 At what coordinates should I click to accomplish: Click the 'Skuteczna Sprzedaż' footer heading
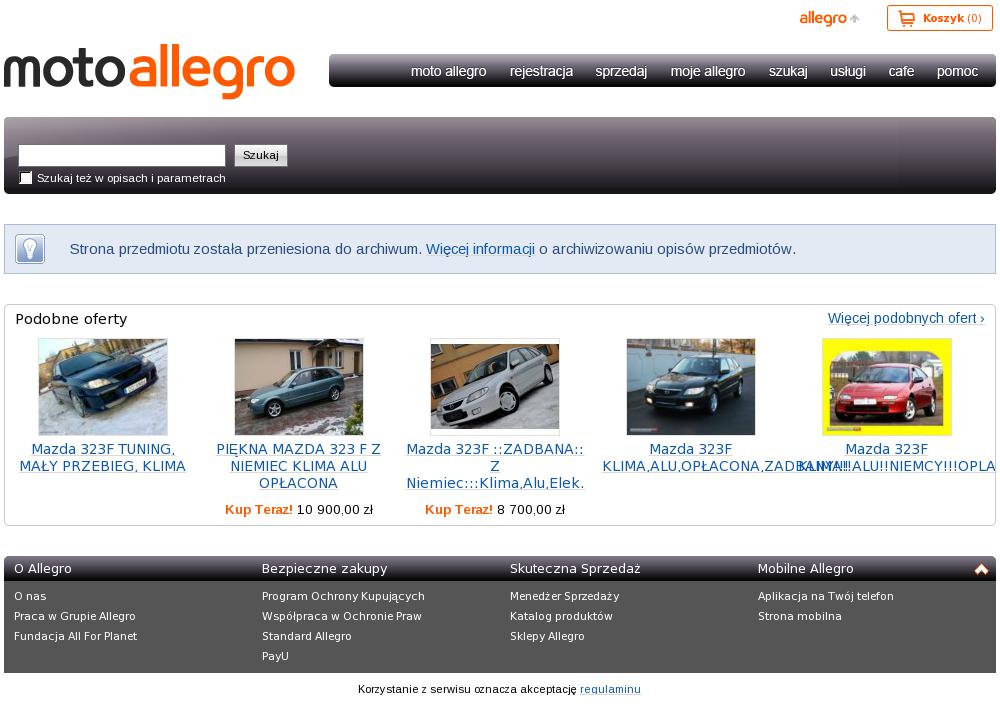tap(575, 569)
